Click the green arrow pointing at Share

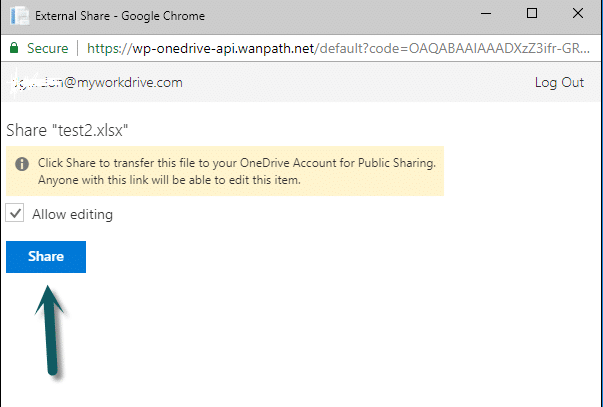(50, 330)
